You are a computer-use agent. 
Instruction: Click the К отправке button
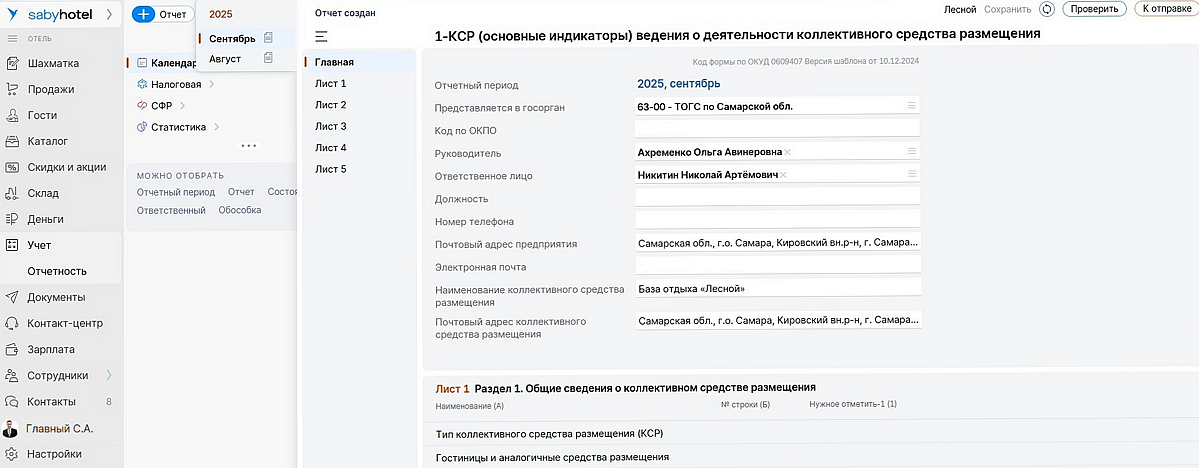click(1164, 9)
